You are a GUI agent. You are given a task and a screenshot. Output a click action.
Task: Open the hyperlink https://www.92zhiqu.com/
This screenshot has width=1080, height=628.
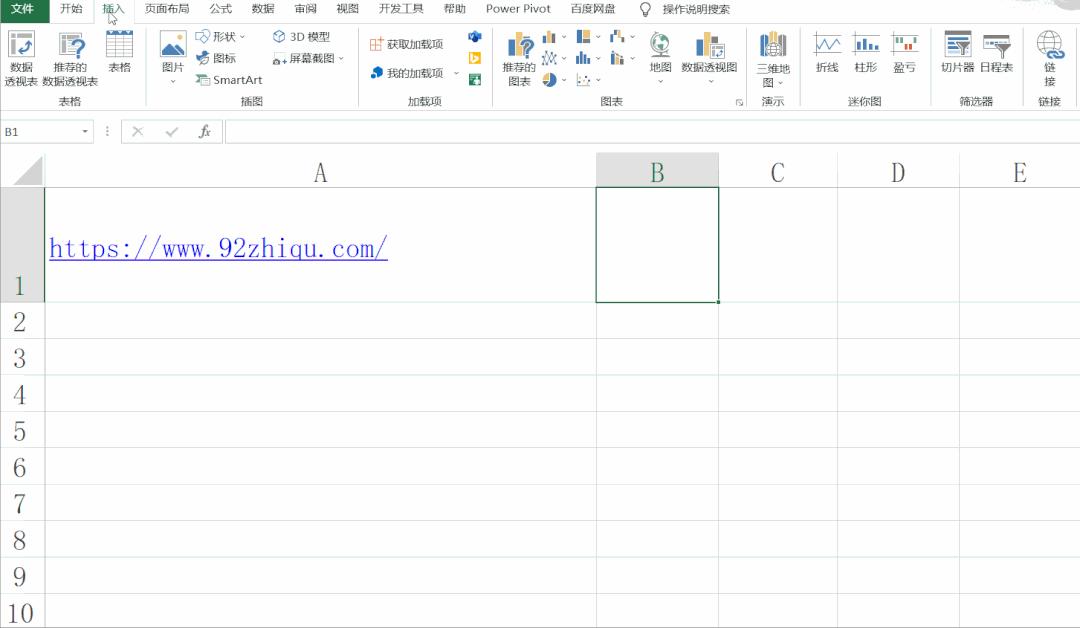pyautogui.click(x=218, y=248)
